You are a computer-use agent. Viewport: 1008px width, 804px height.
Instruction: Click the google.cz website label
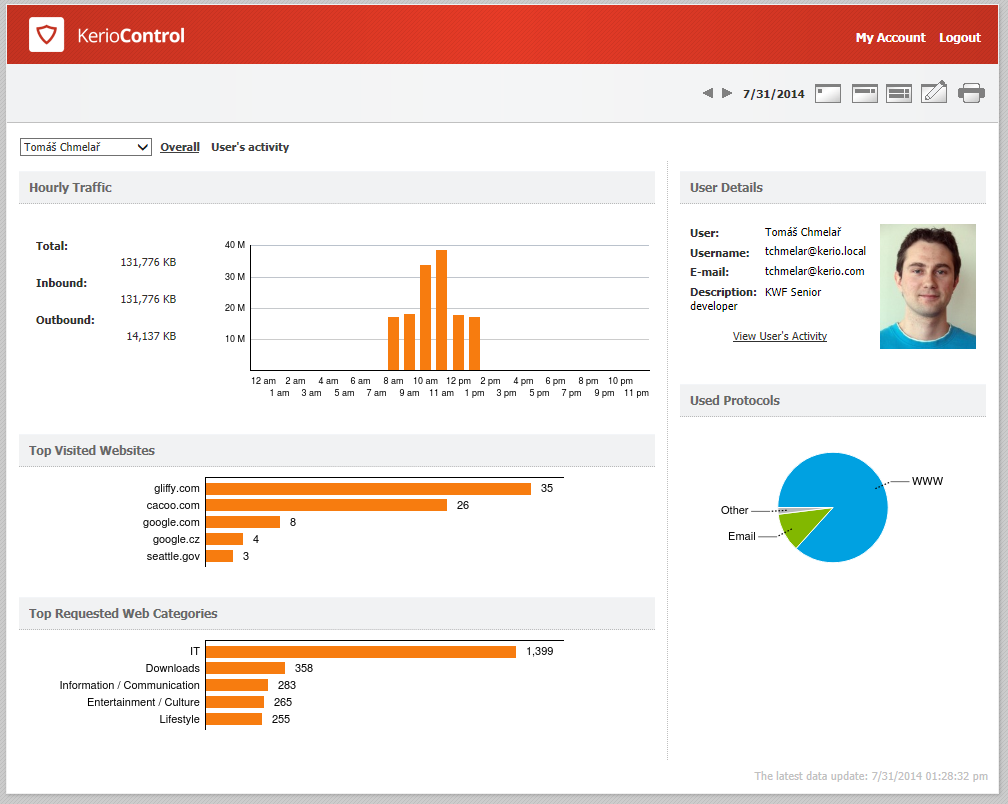point(176,539)
